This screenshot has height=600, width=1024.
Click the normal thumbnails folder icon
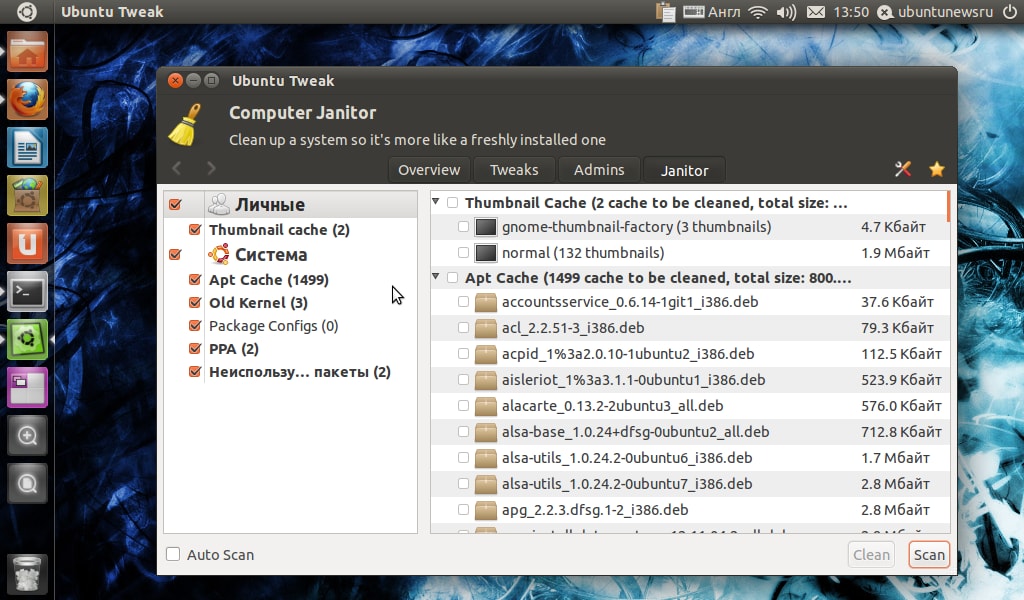(486, 253)
